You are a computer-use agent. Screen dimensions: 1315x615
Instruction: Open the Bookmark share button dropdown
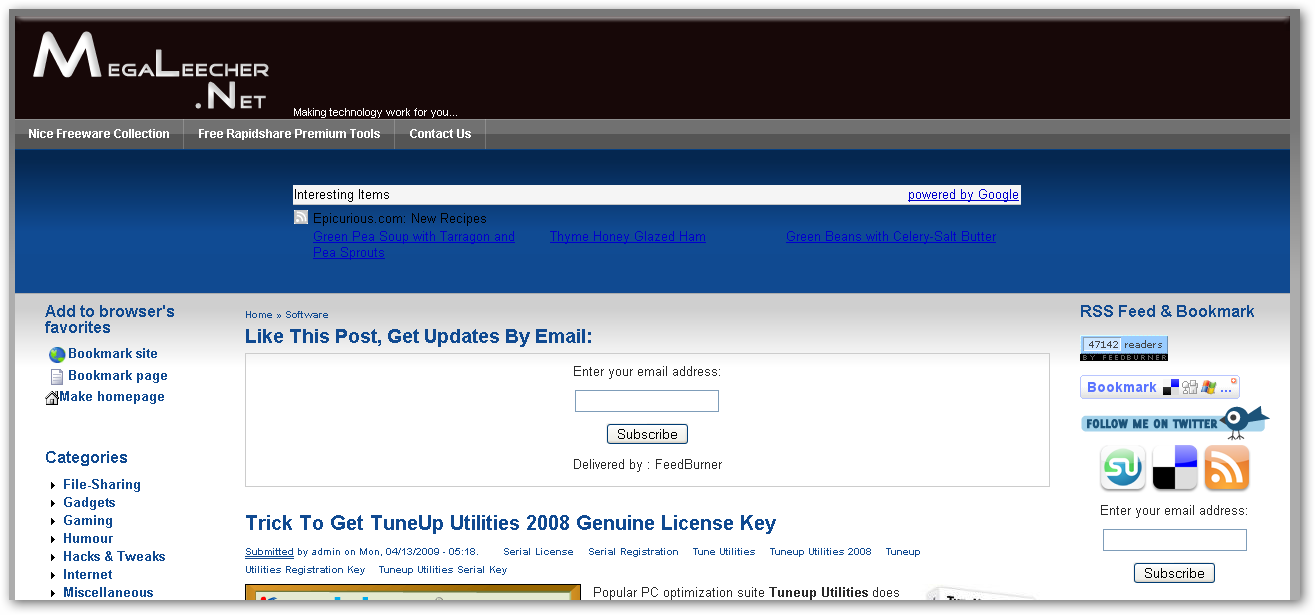point(1159,387)
